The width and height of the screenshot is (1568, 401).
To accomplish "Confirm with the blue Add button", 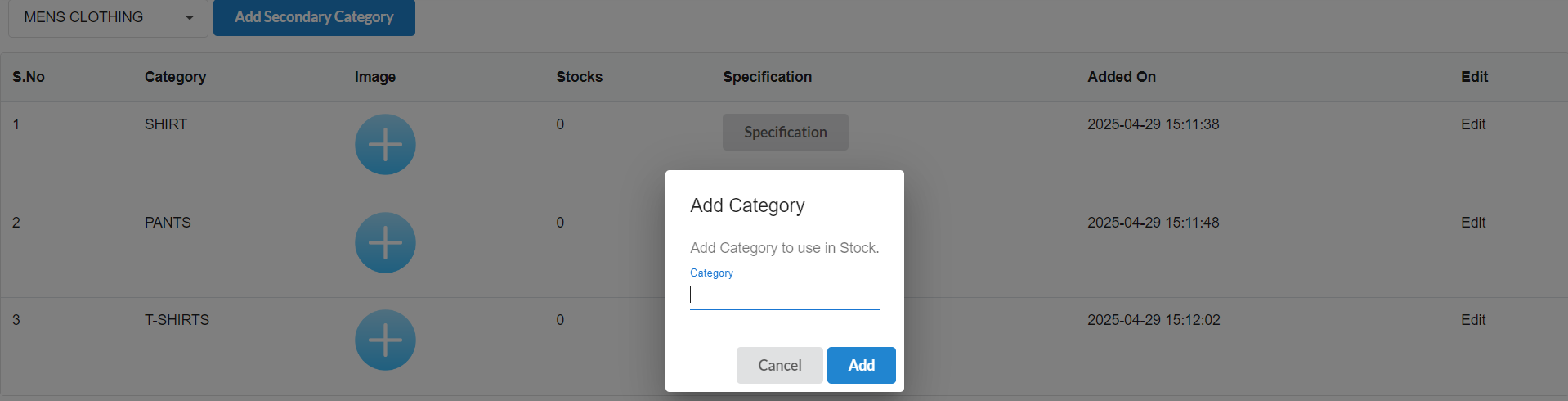I will pyautogui.click(x=861, y=365).
